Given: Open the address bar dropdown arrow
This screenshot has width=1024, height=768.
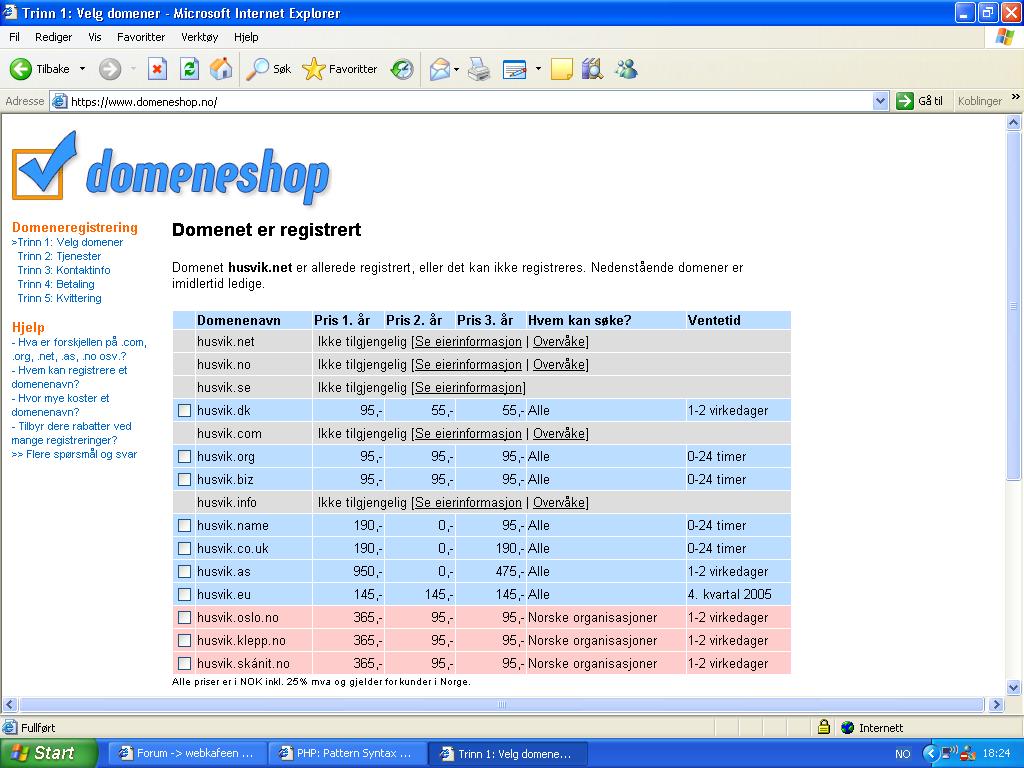Looking at the screenshot, I should [x=880, y=101].
